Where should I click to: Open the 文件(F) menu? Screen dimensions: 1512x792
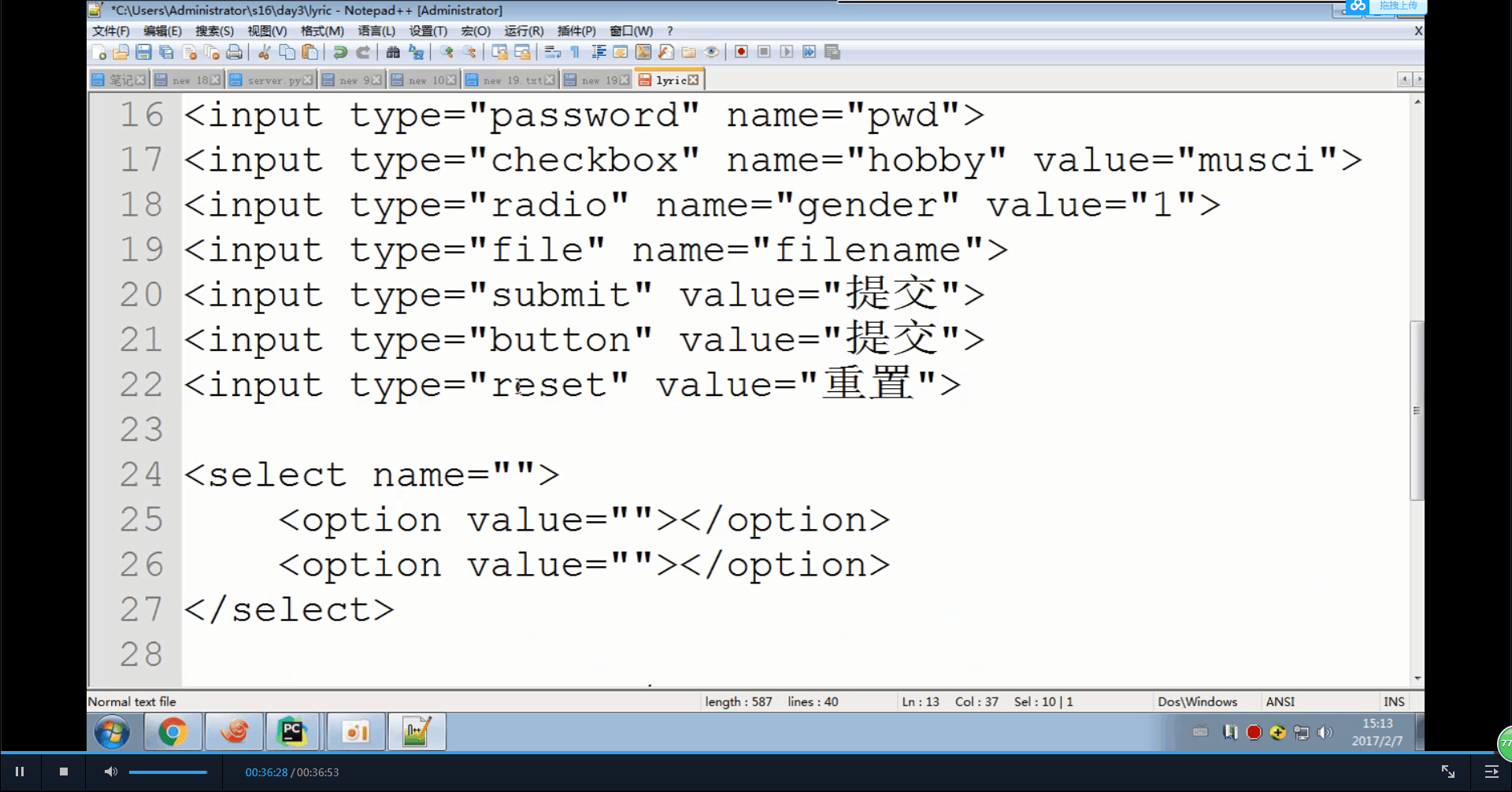(x=111, y=31)
